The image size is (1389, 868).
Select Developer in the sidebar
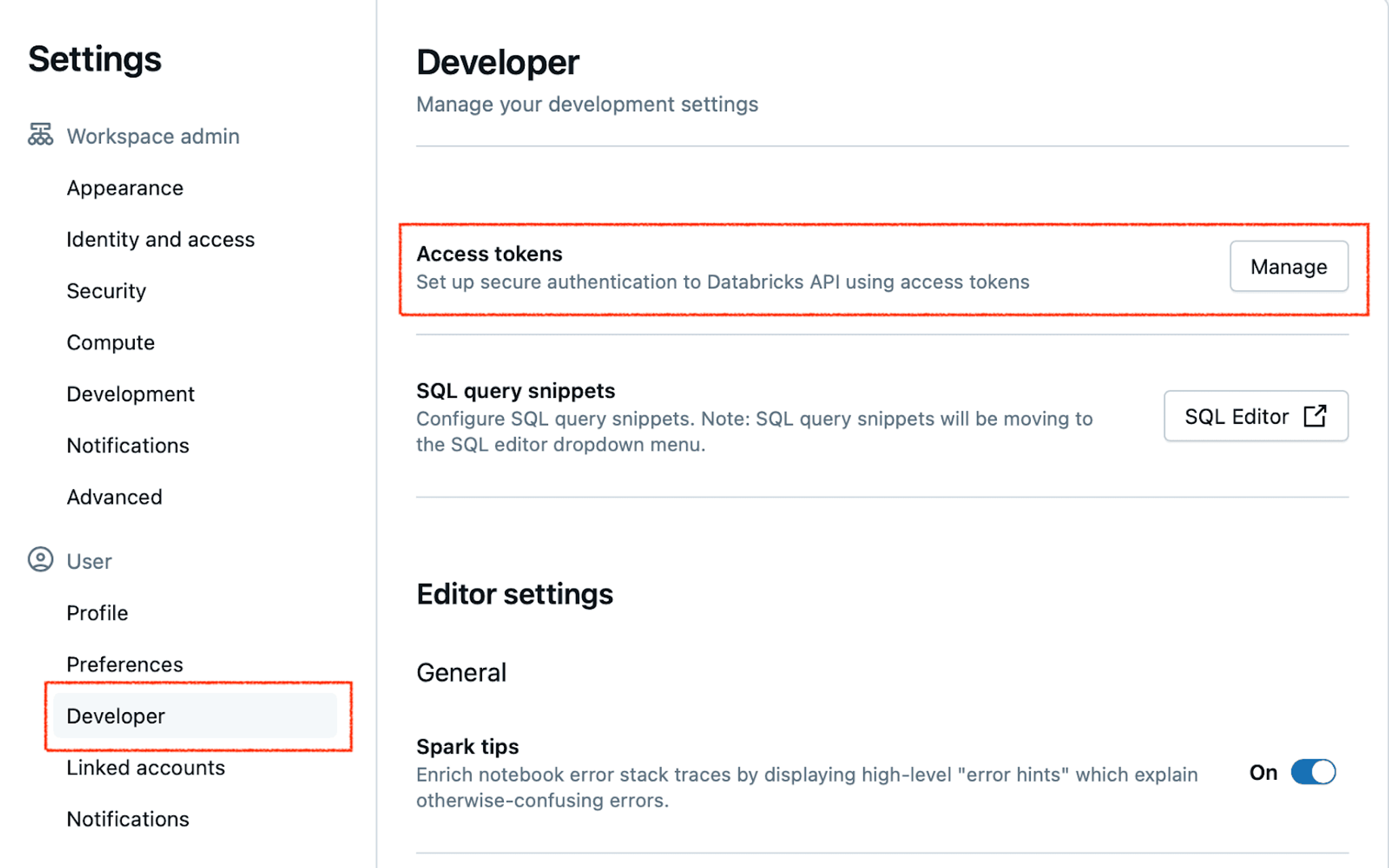click(x=195, y=716)
